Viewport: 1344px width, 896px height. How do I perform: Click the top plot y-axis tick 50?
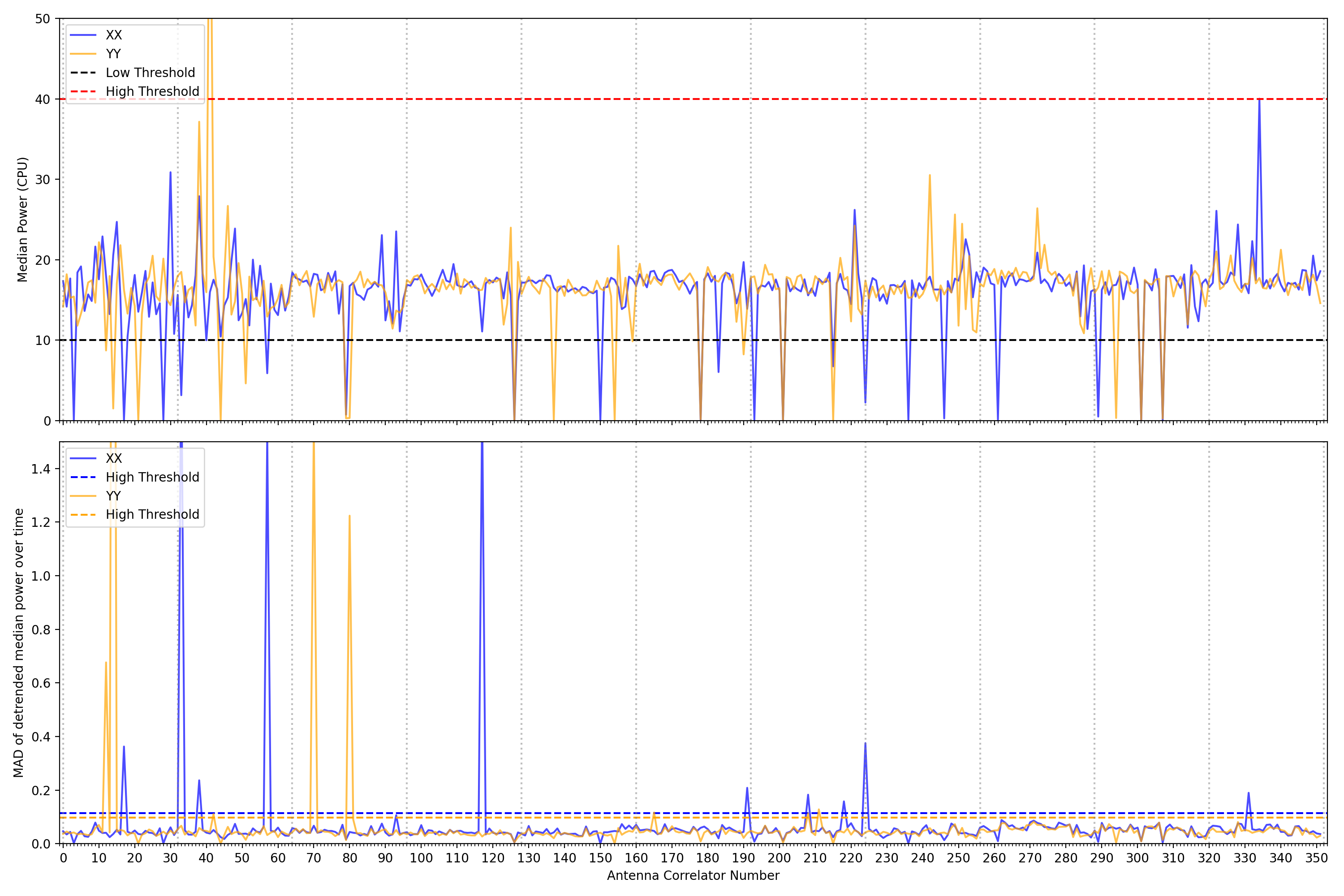(42, 19)
